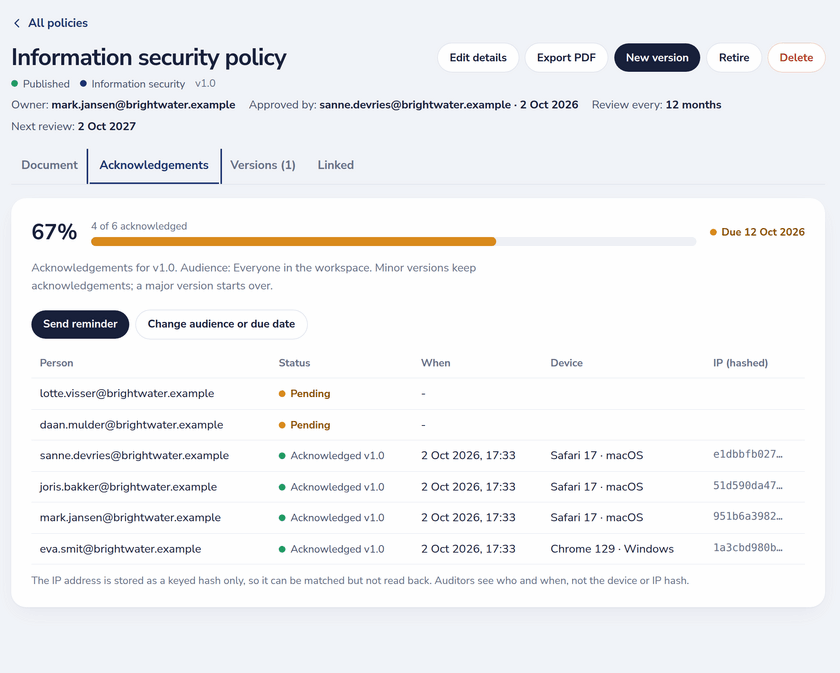The image size is (840, 673).
Task: Click eva.smit@brightwater.example
Action: point(121,549)
